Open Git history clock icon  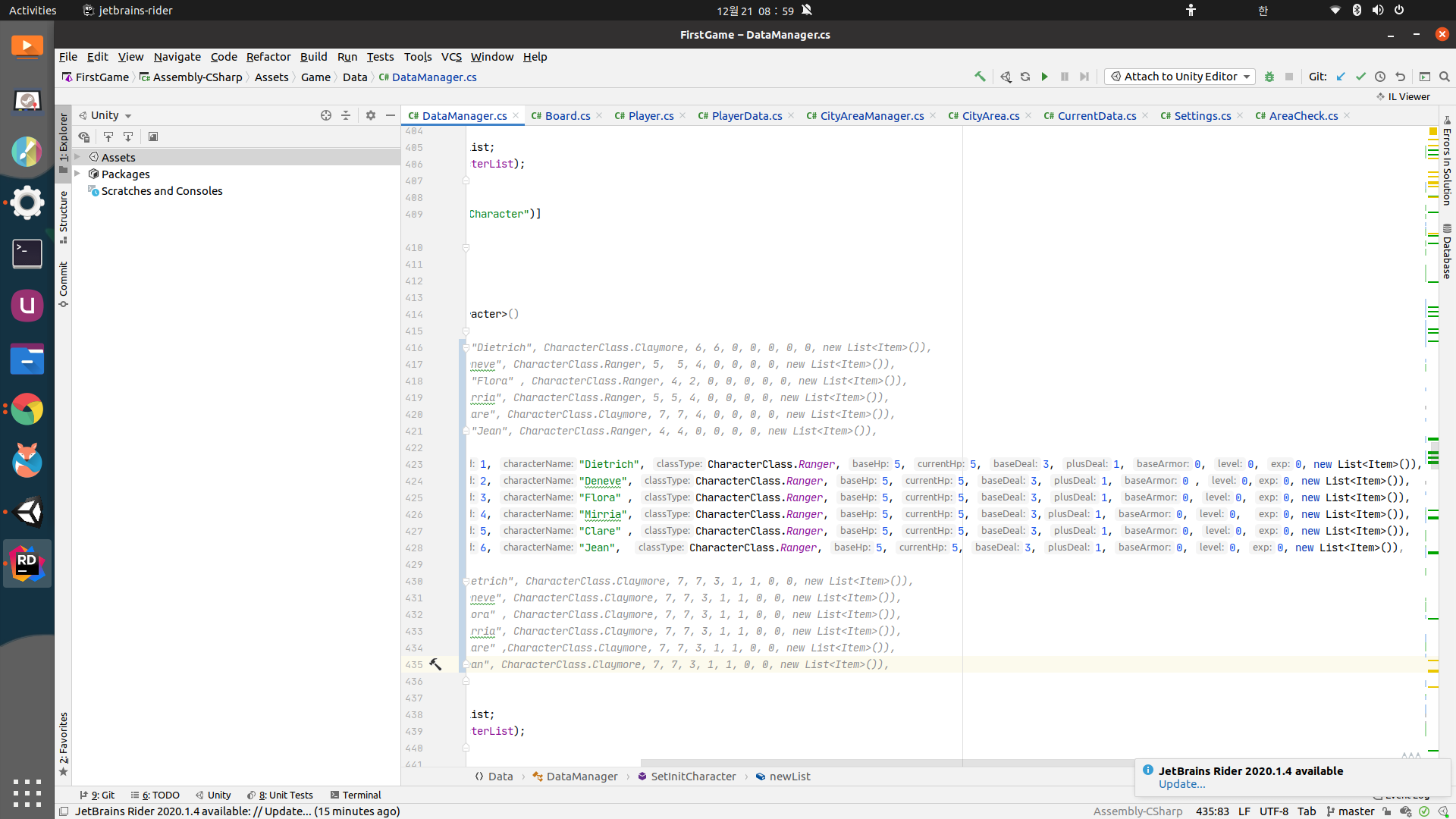tap(1380, 77)
